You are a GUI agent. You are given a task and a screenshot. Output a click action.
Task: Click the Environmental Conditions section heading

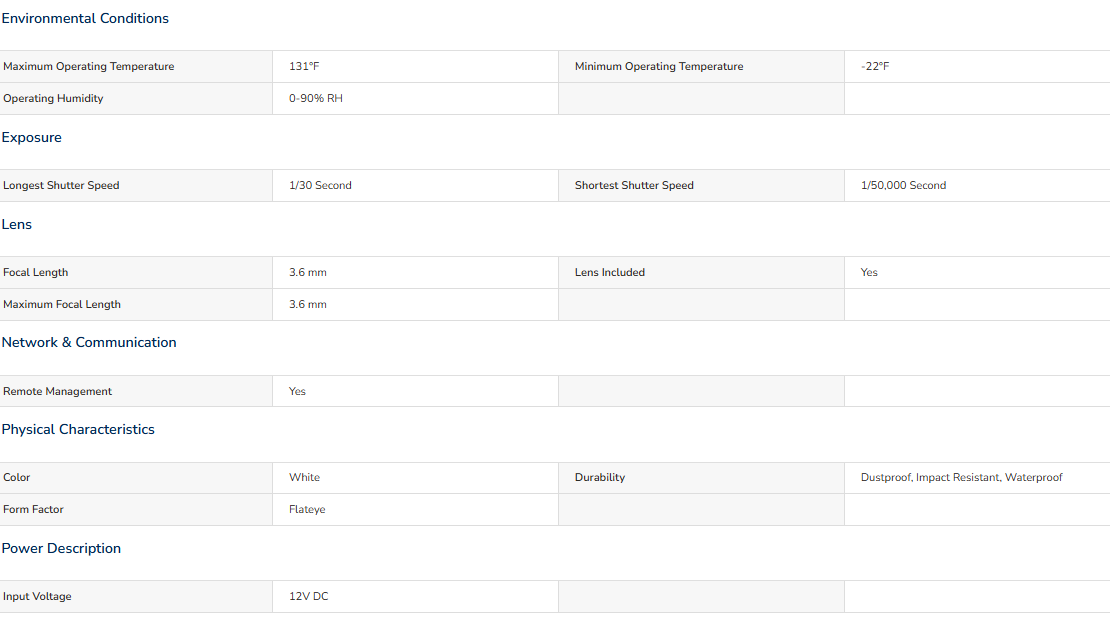[85, 18]
